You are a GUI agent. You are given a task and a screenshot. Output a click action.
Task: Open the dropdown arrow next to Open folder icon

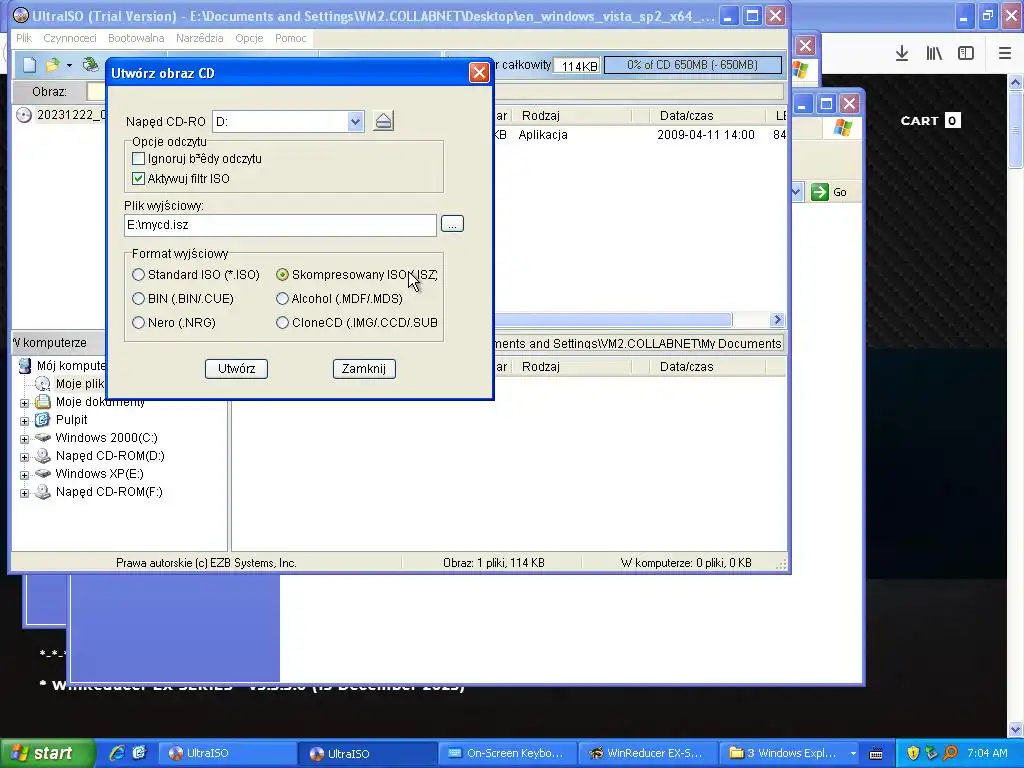tap(69, 65)
